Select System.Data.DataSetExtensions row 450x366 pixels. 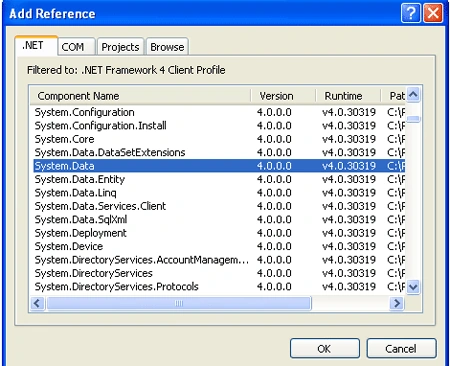click(219, 152)
